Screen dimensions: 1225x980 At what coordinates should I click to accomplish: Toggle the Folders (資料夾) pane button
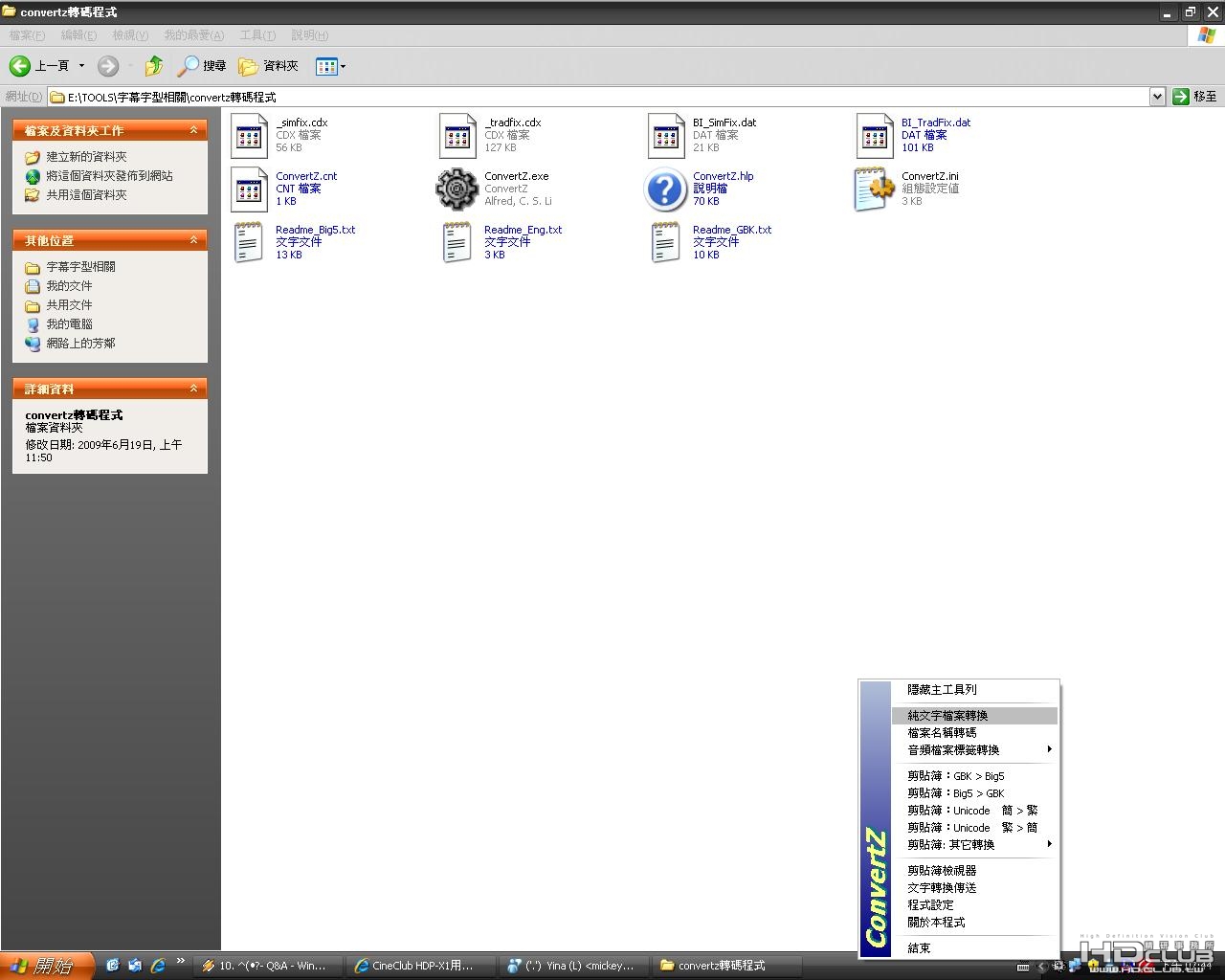point(269,65)
